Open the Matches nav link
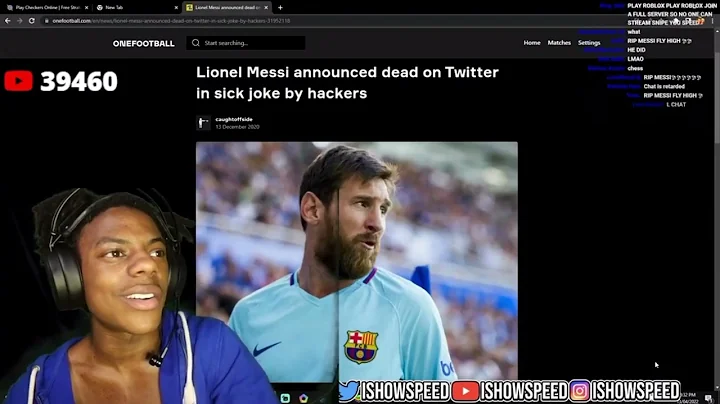Viewport: 720px width, 404px height. pyautogui.click(x=559, y=43)
